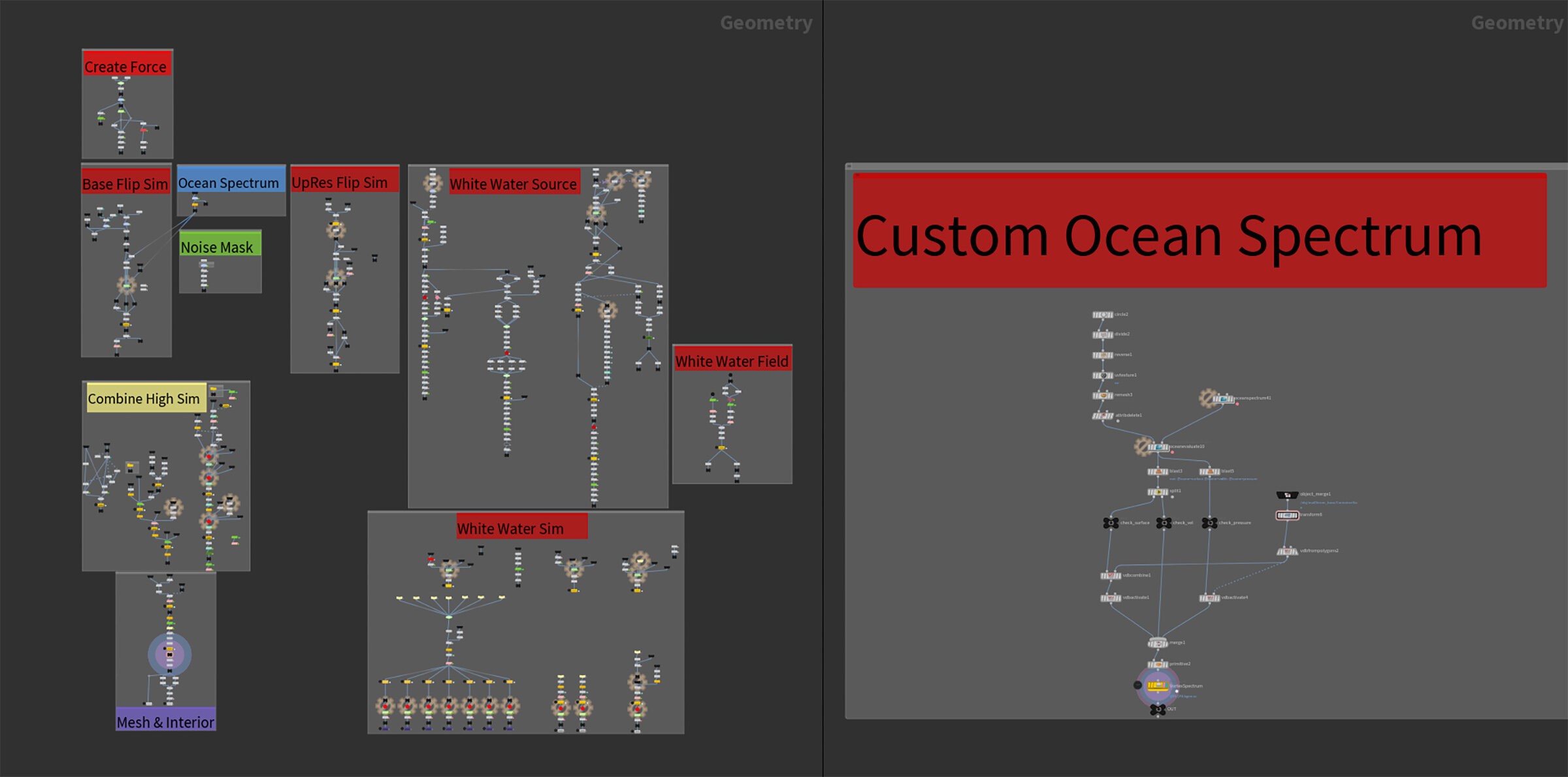The width and height of the screenshot is (1568, 777).
Task: Select the Combine High Sim yellow label
Action: tap(144, 398)
